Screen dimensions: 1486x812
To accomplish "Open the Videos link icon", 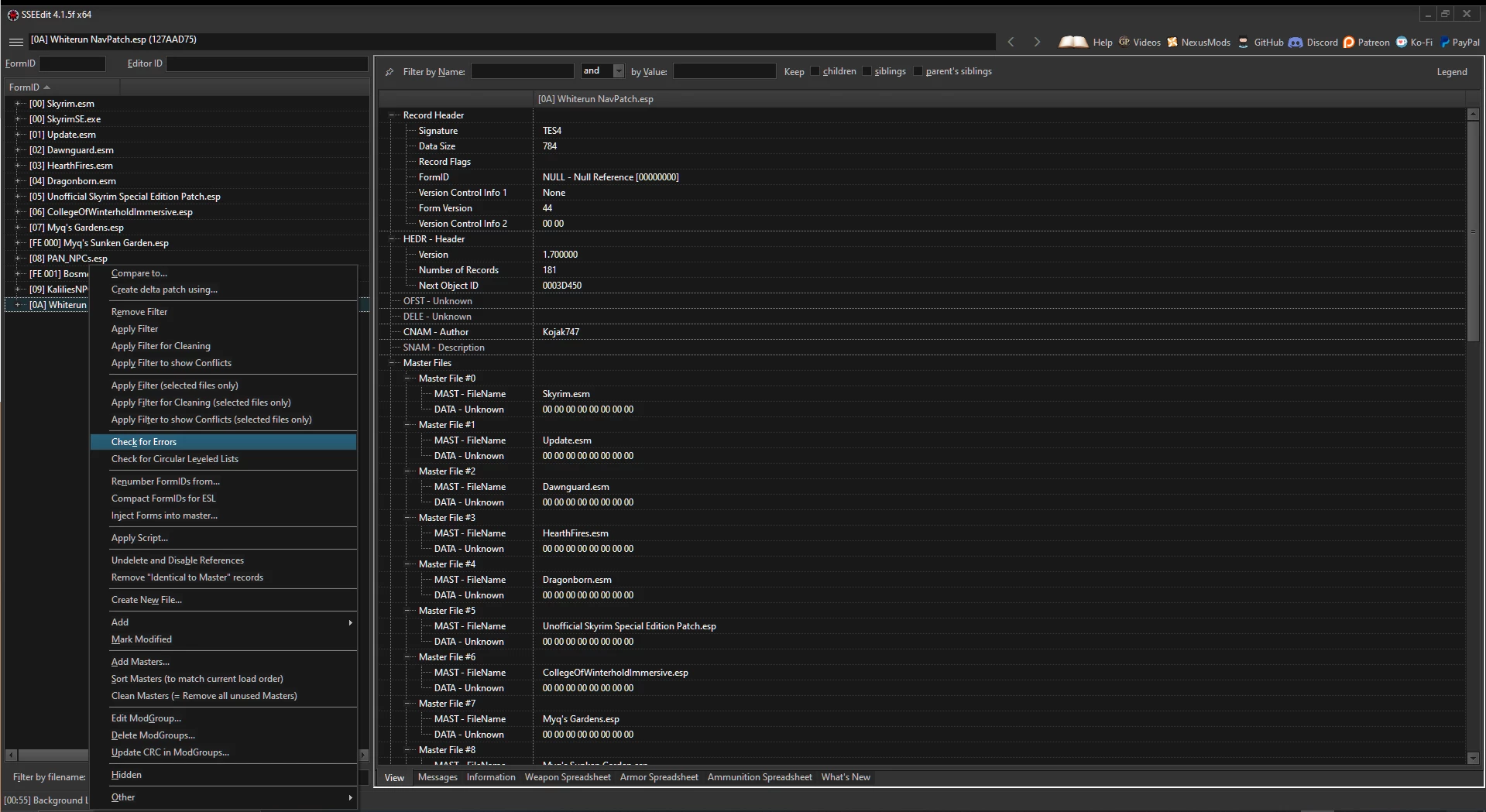I will [1124, 42].
